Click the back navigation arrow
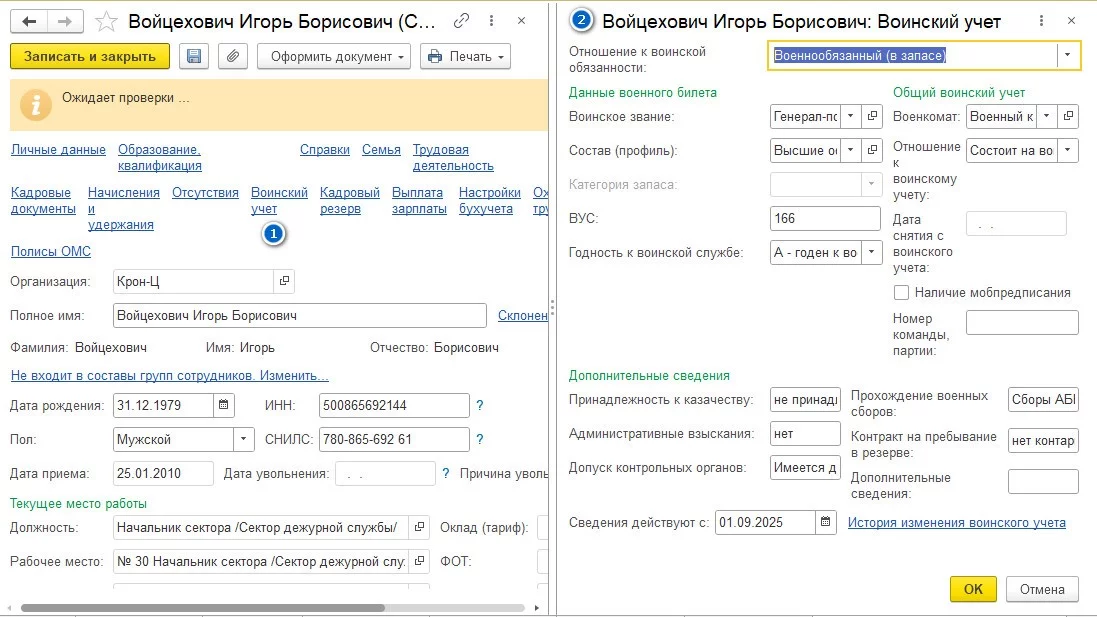 click(28, 21)
